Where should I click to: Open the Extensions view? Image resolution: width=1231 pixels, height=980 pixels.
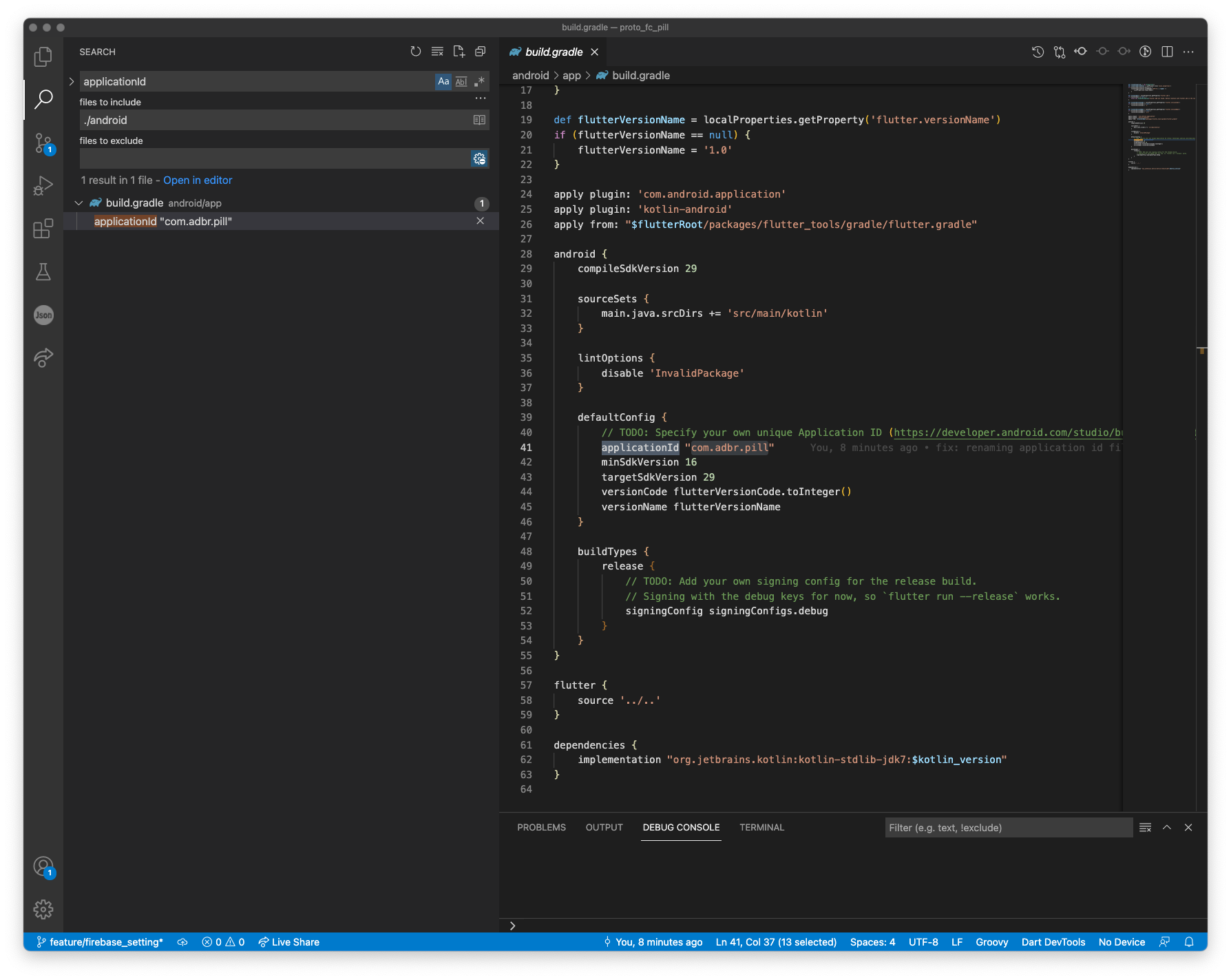(43, 229)
